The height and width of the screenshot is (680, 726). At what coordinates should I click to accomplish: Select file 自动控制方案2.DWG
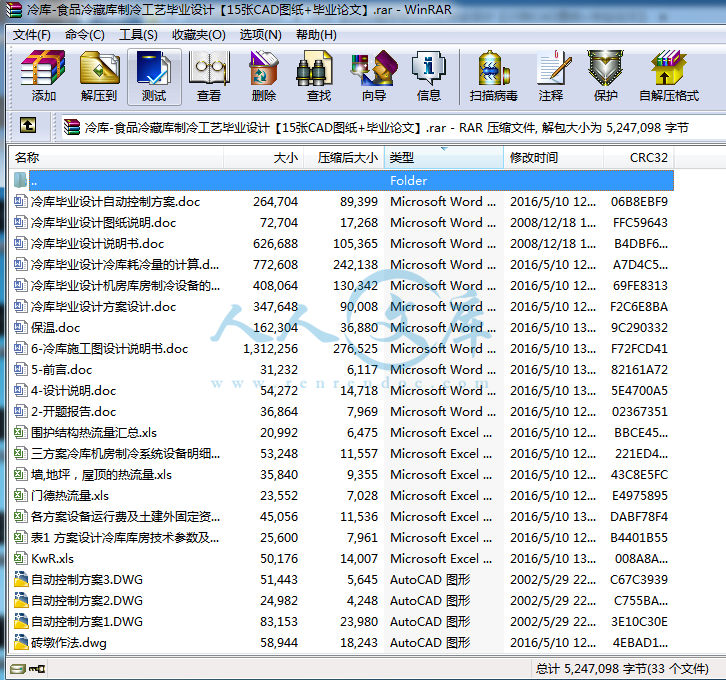[x=87, y=600]
